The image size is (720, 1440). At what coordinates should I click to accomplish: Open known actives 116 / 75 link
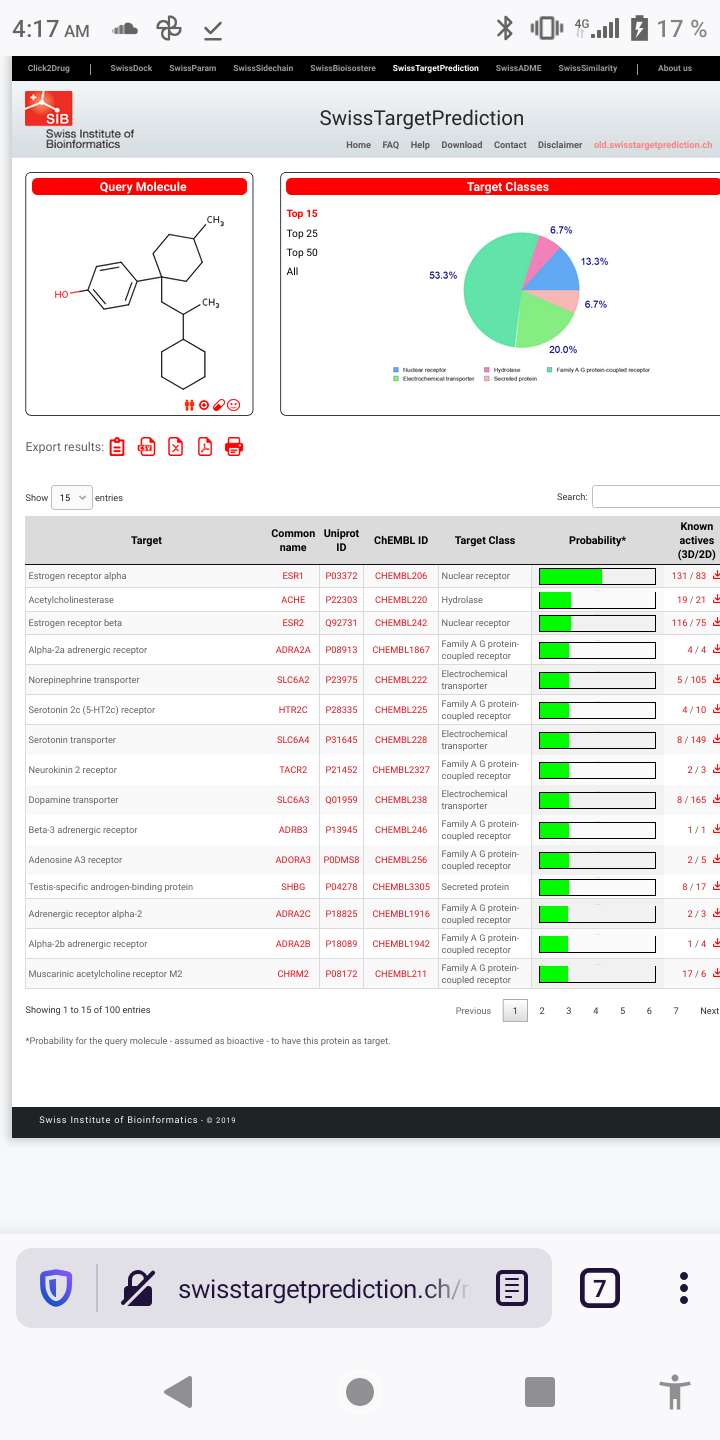pos(688,623)
